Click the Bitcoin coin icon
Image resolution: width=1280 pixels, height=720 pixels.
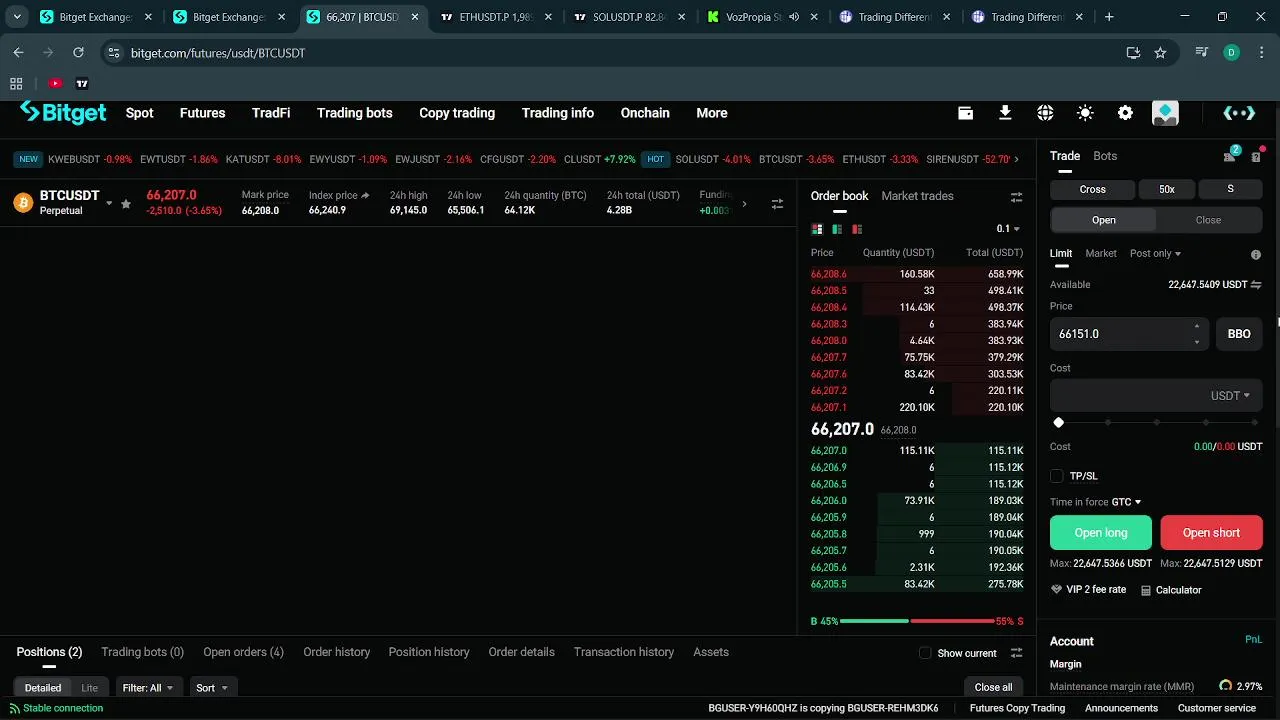(x=23, y=203)
